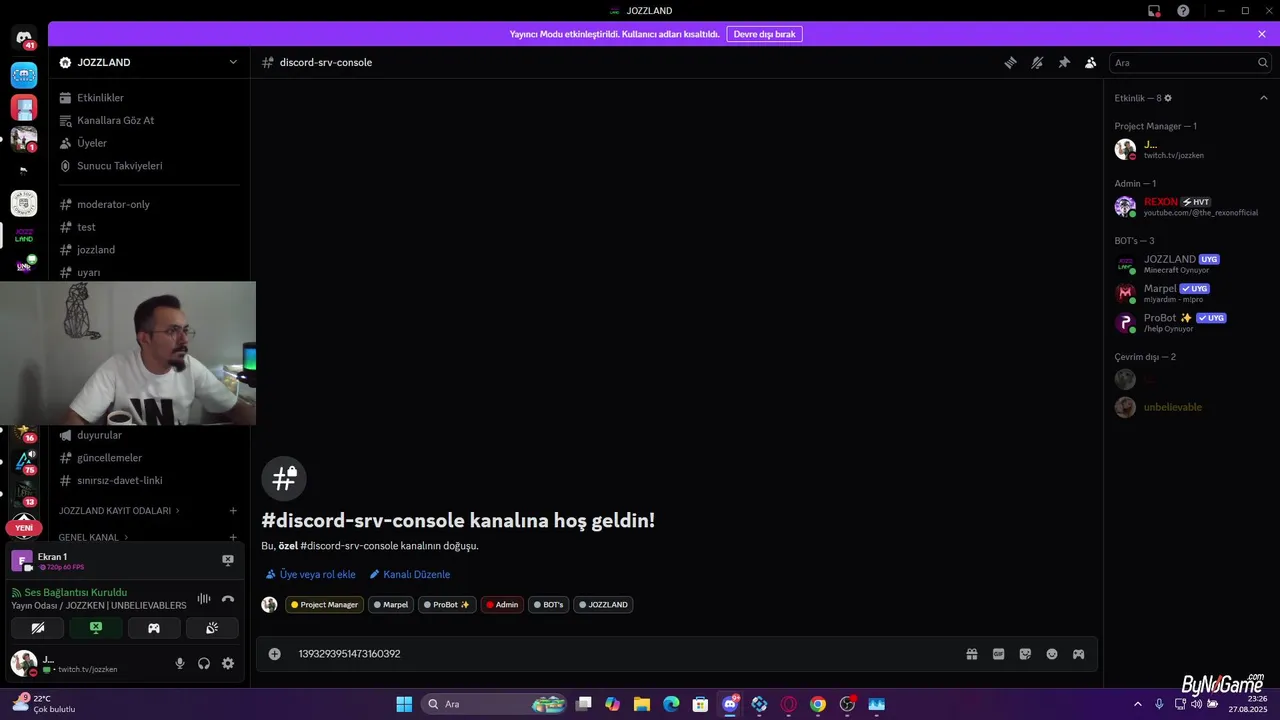Open own profile avatar in user panel
This screenshot has width=1280, height=720.
23,663
